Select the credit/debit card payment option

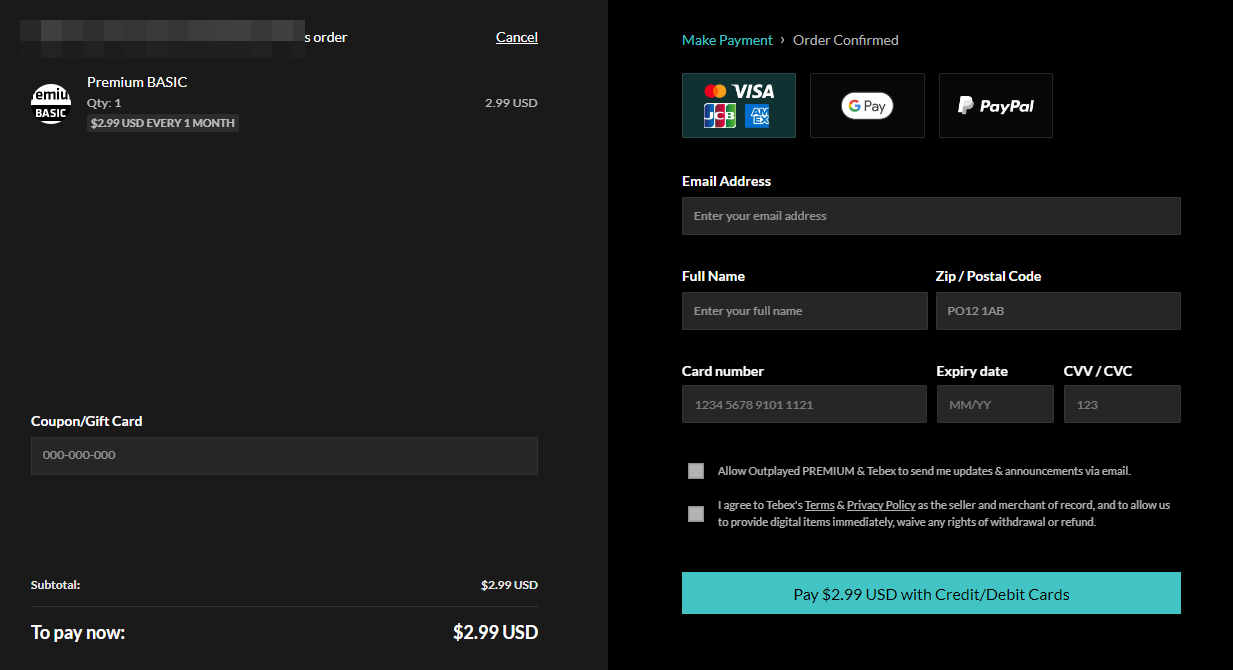[739, 105]
